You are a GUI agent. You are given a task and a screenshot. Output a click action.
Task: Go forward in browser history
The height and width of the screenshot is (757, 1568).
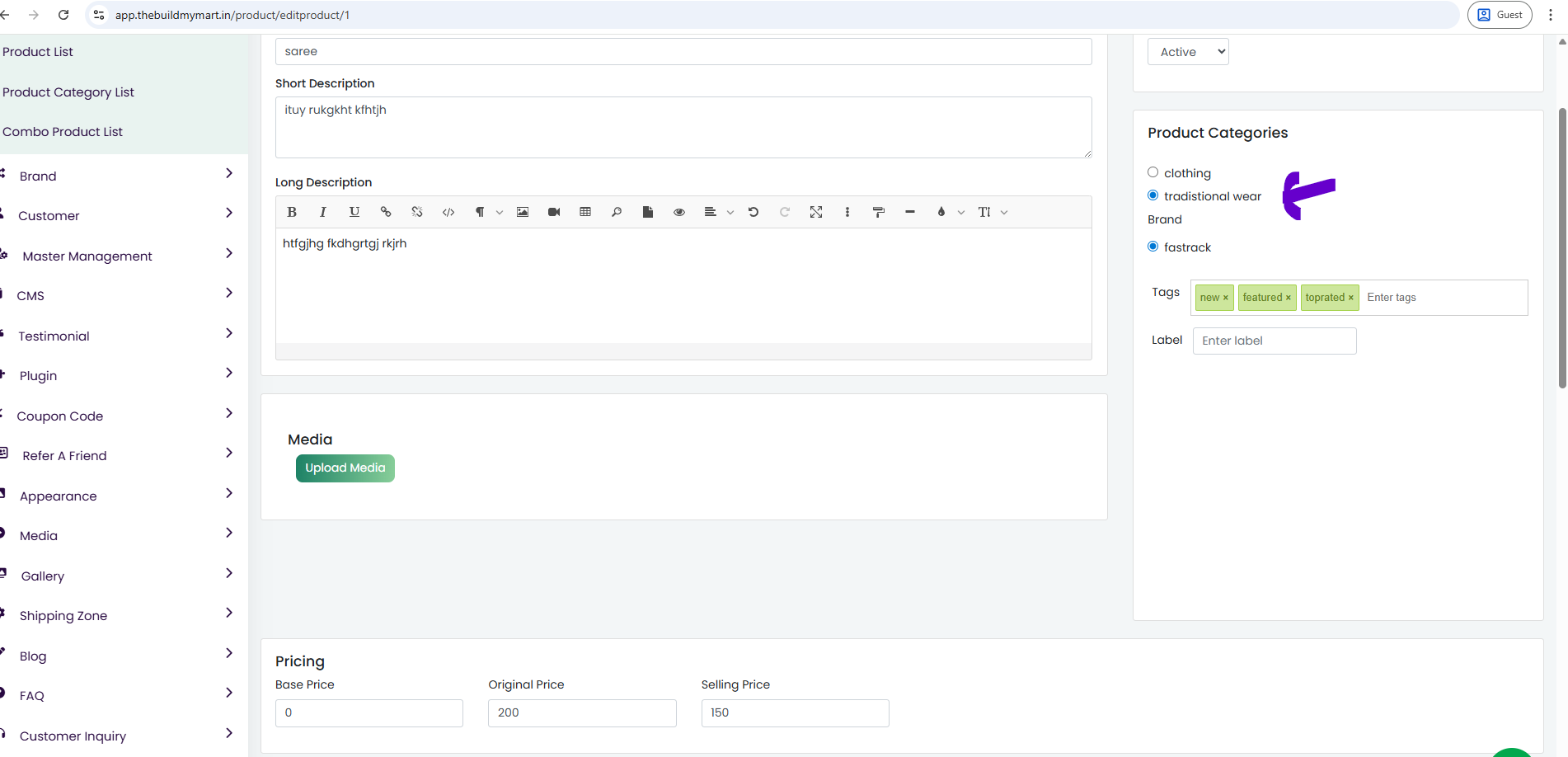click(34, 15)
